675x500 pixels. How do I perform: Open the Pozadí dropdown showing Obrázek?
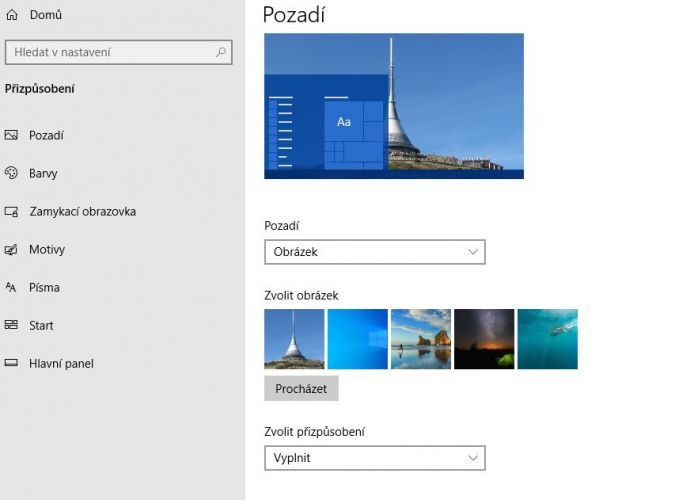tap(375, 252)
